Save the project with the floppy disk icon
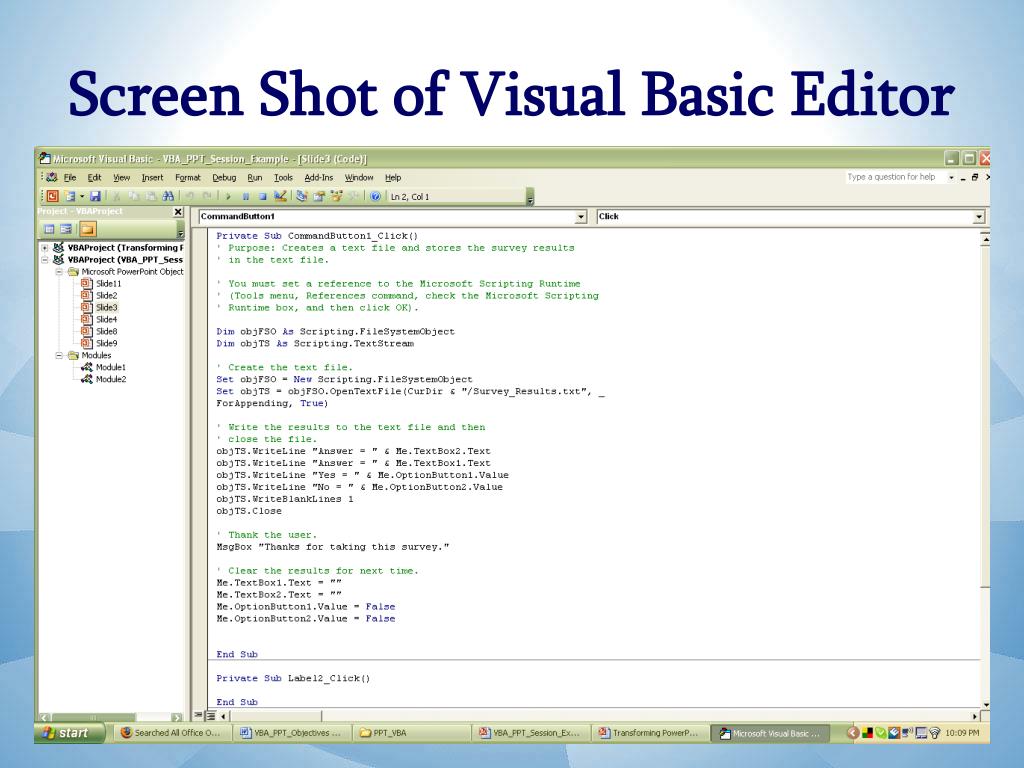The width and height of the screenshot is (1024, 768). [95, 196]
